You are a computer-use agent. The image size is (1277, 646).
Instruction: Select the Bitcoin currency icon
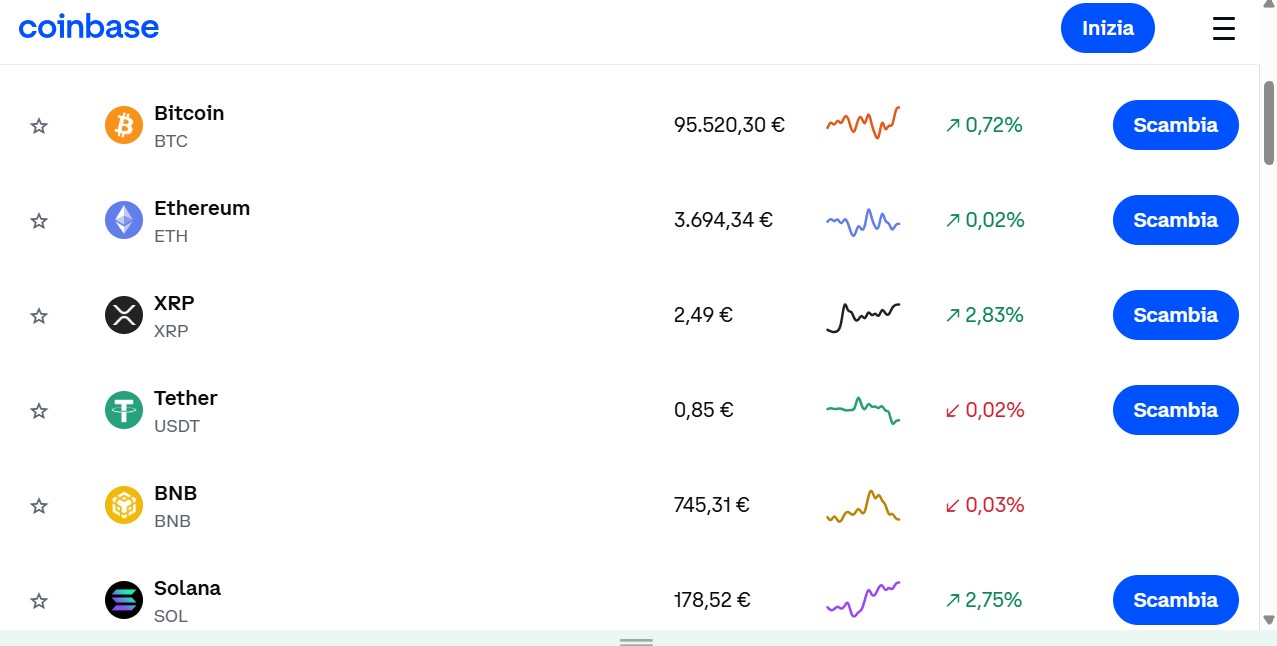(x=122, y=124)
